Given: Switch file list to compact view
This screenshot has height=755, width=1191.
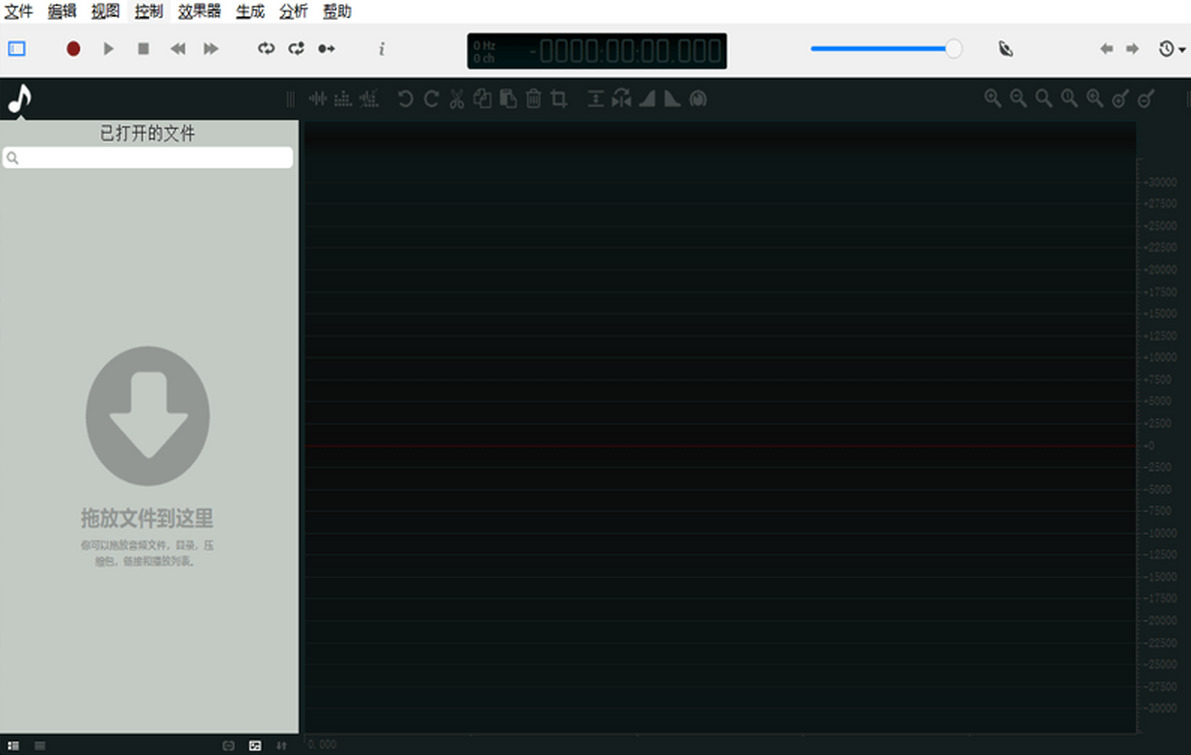Looking at the screenshot, I should (40, 746).
